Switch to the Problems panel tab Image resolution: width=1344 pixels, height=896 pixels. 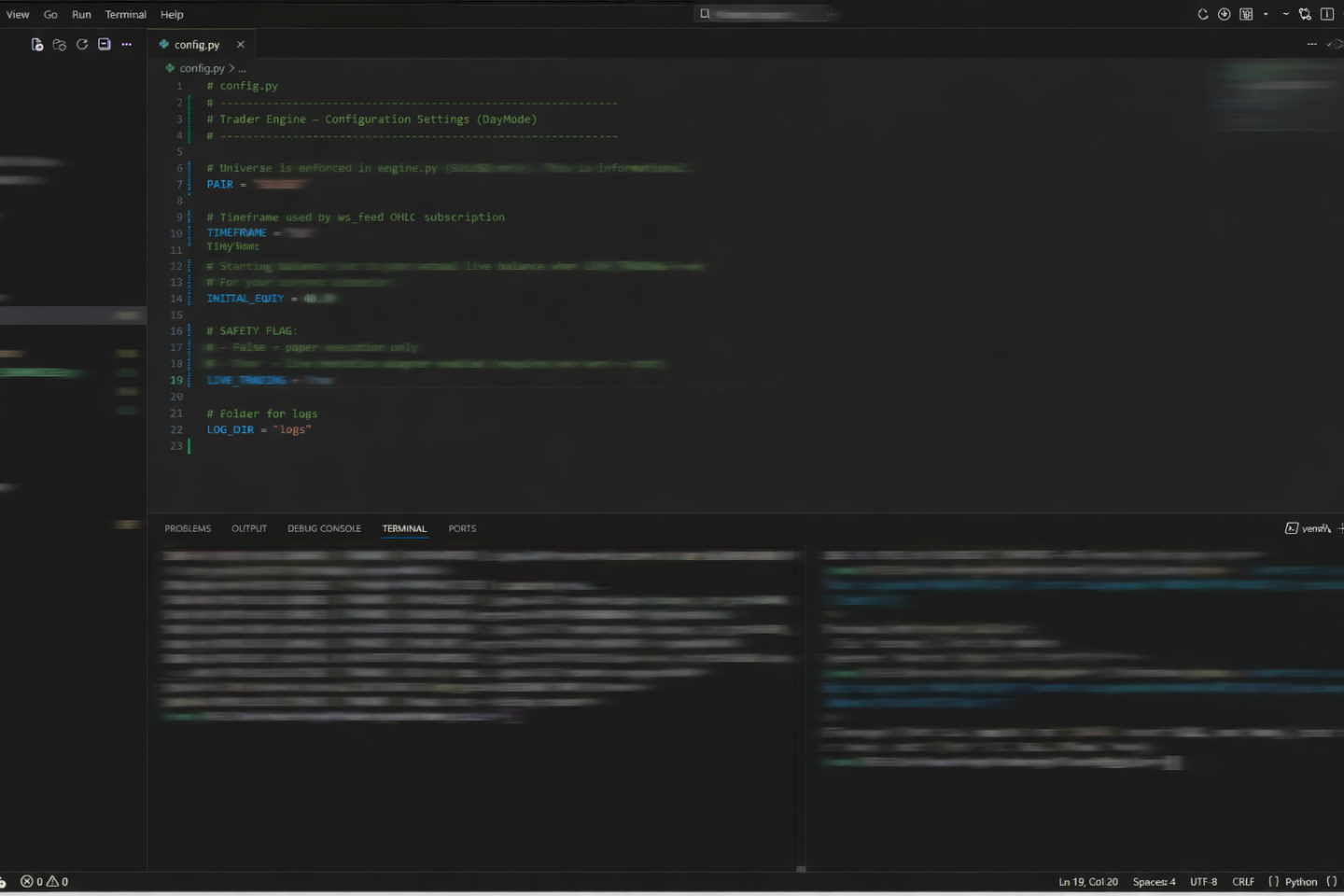tap(188, 528)
